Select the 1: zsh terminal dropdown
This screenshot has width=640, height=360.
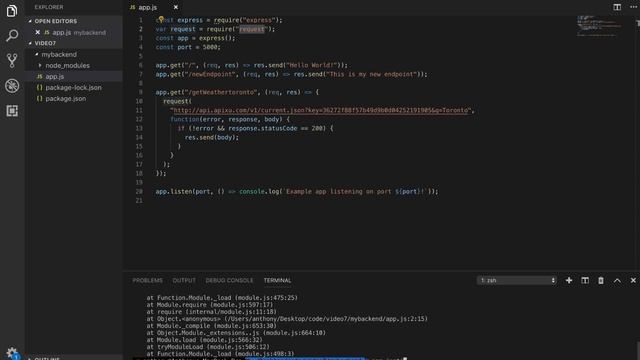517,280
